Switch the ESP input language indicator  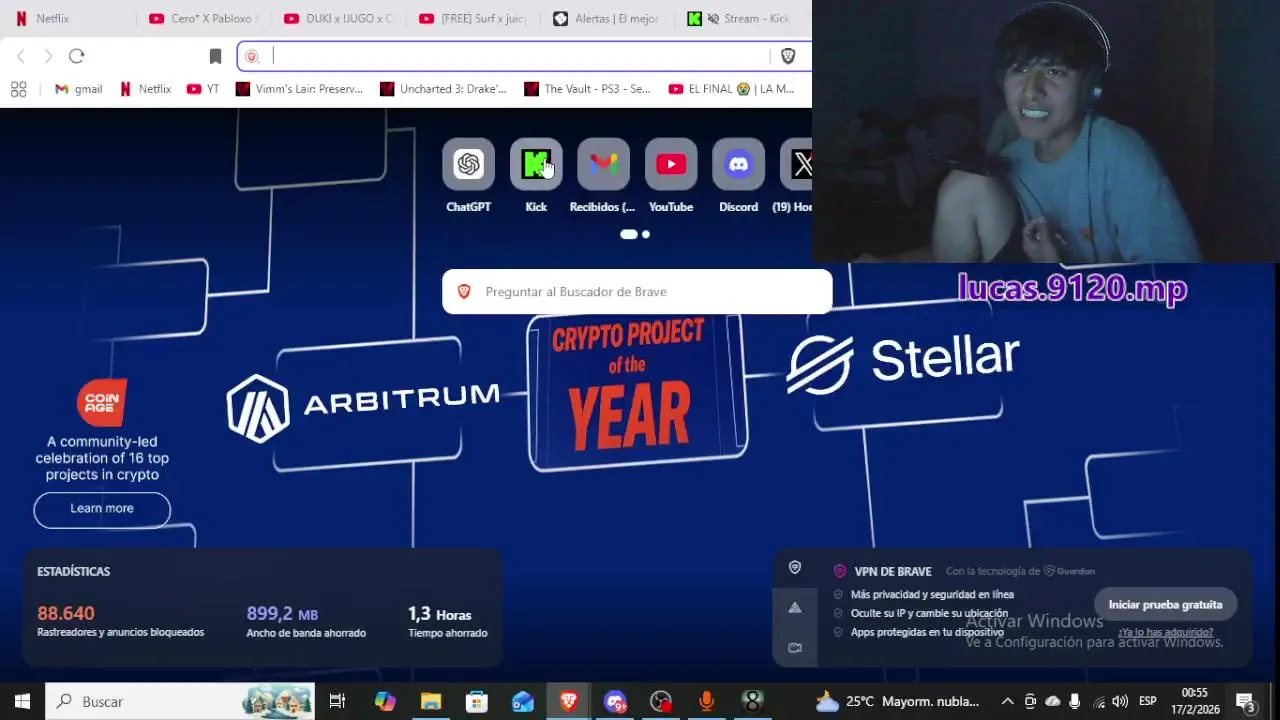pos(1148,702)
